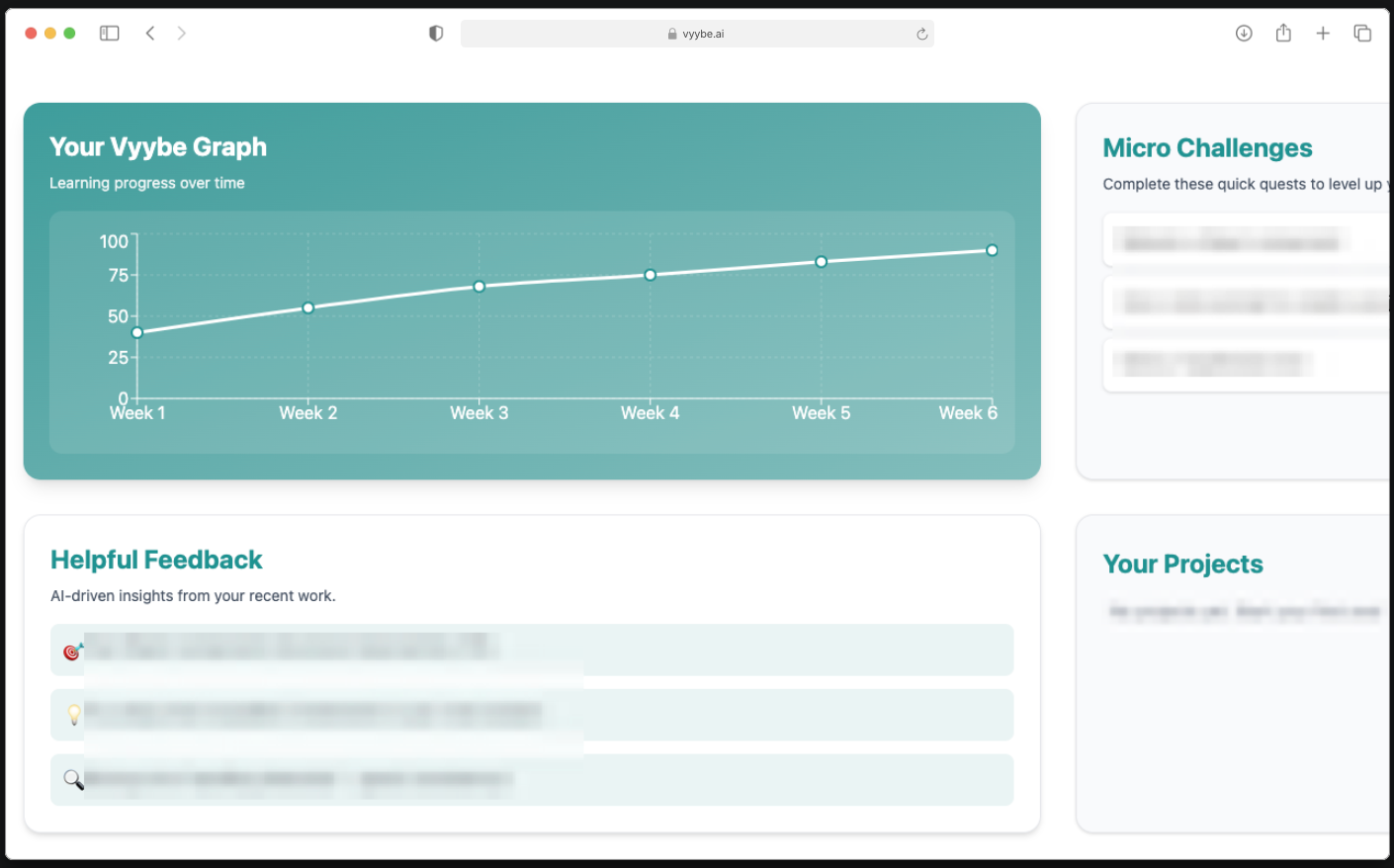Screen dimensions: 1394x868
Task: Select the Week 3 data point
Action: point(479,287)
